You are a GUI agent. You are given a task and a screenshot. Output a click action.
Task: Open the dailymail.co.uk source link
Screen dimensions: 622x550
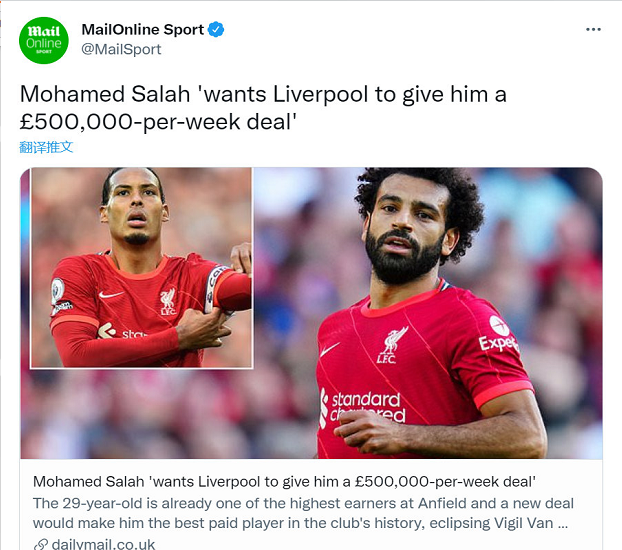click(103, 544)
